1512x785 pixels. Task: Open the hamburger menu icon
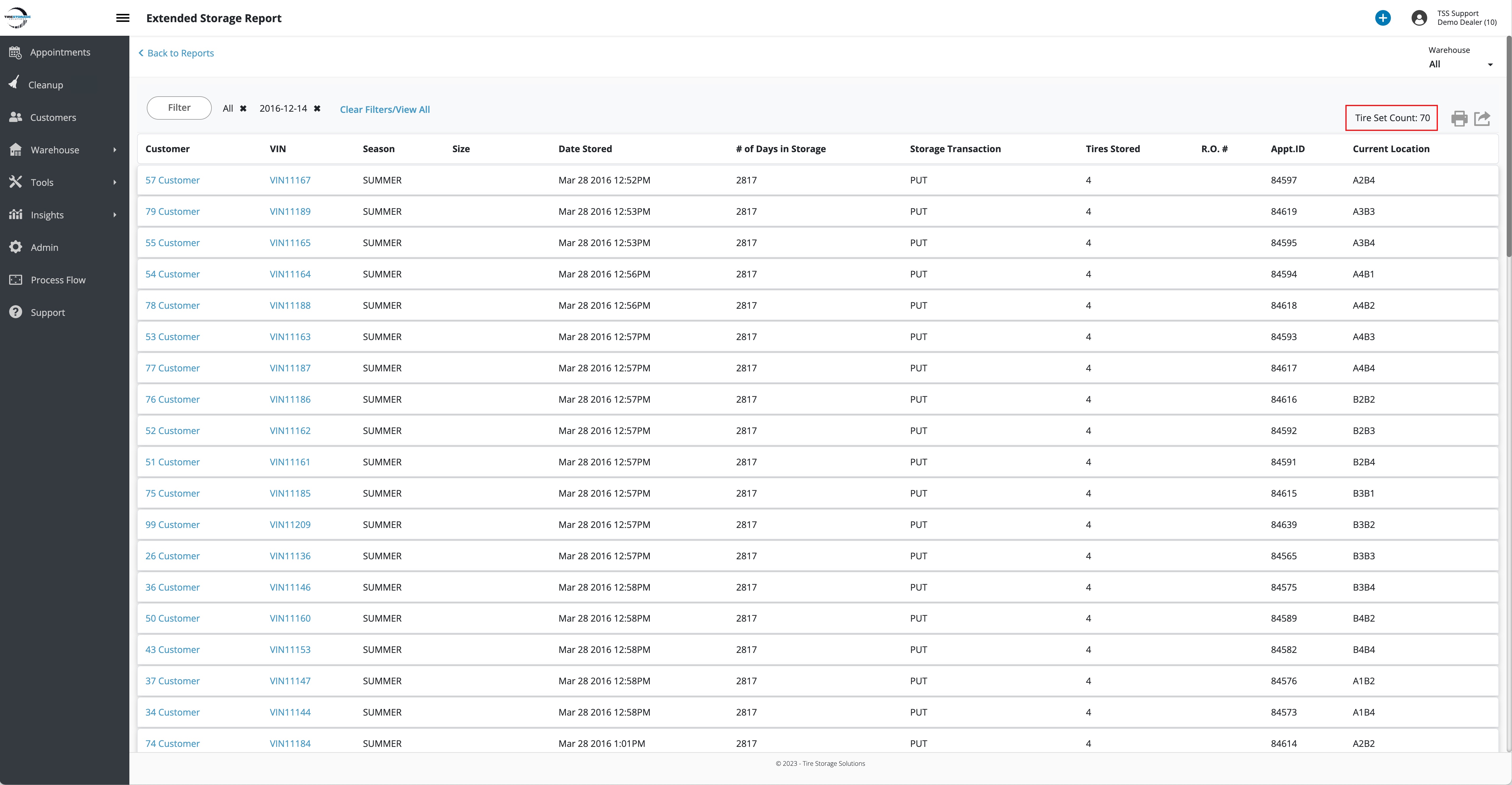(x=123, y=18)
